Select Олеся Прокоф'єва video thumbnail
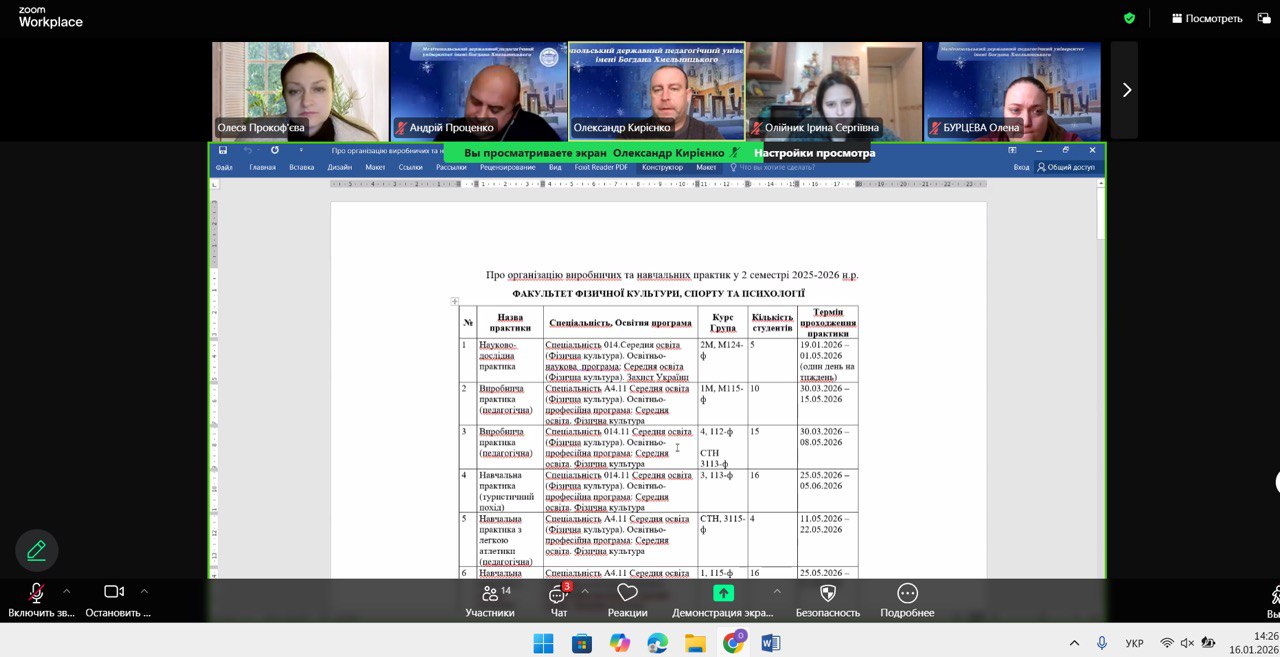Viewport: 1280px width, 657px height. [299, 90]
